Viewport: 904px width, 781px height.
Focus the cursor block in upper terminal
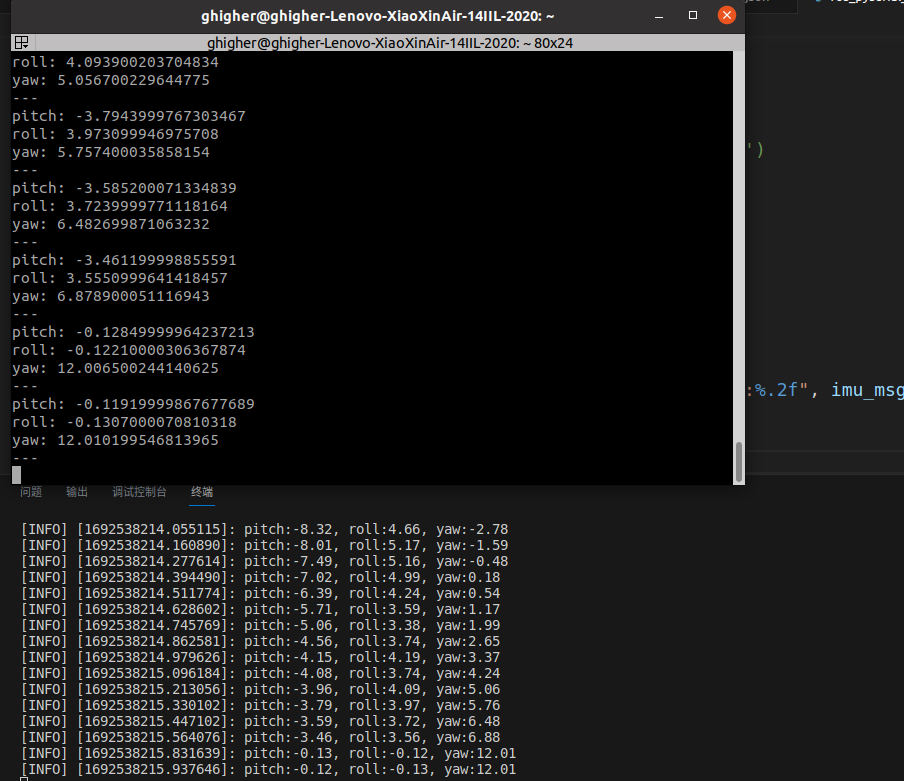[17, 475]
